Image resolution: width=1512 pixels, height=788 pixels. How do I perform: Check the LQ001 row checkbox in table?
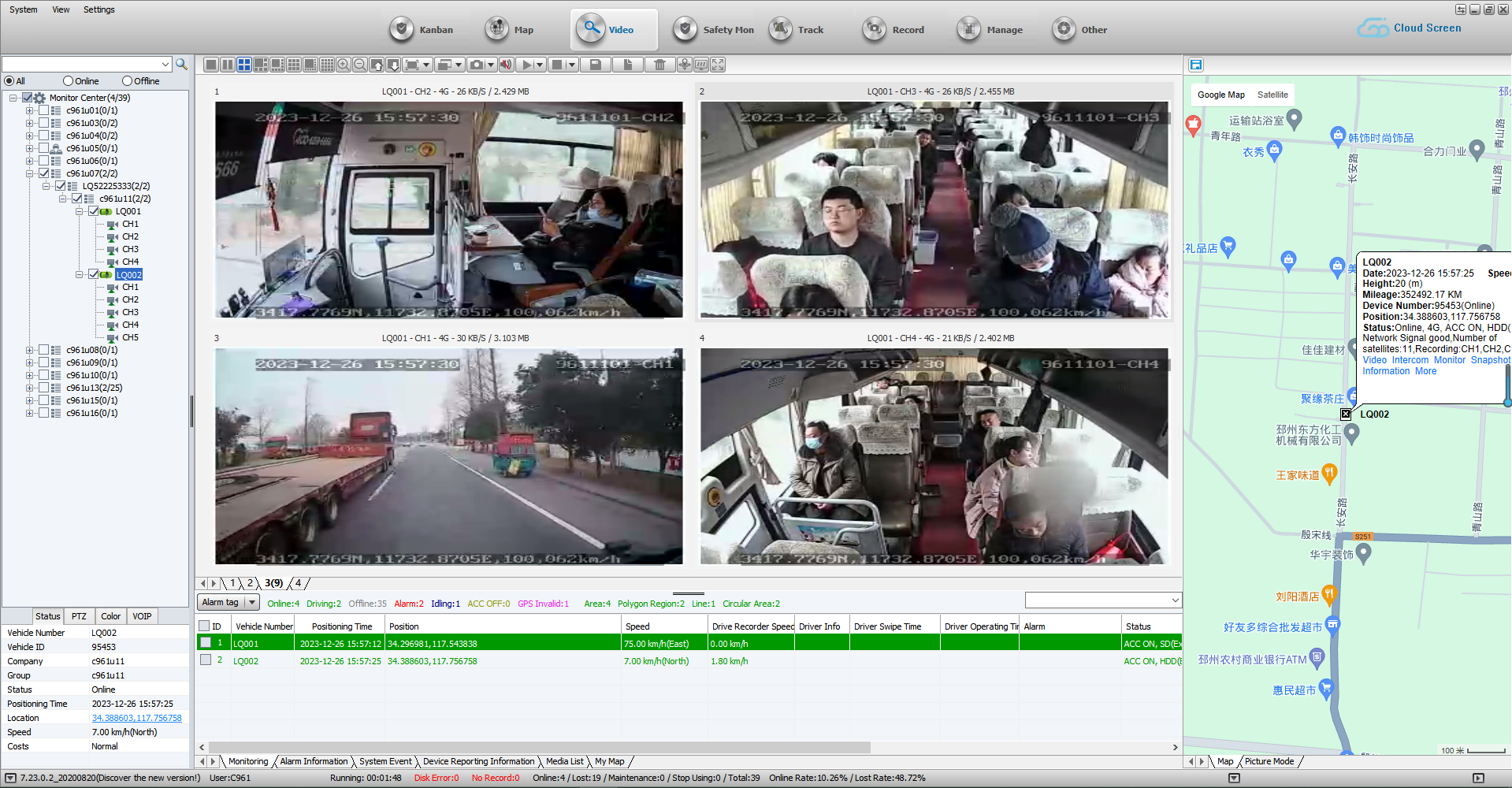(206, 642)
